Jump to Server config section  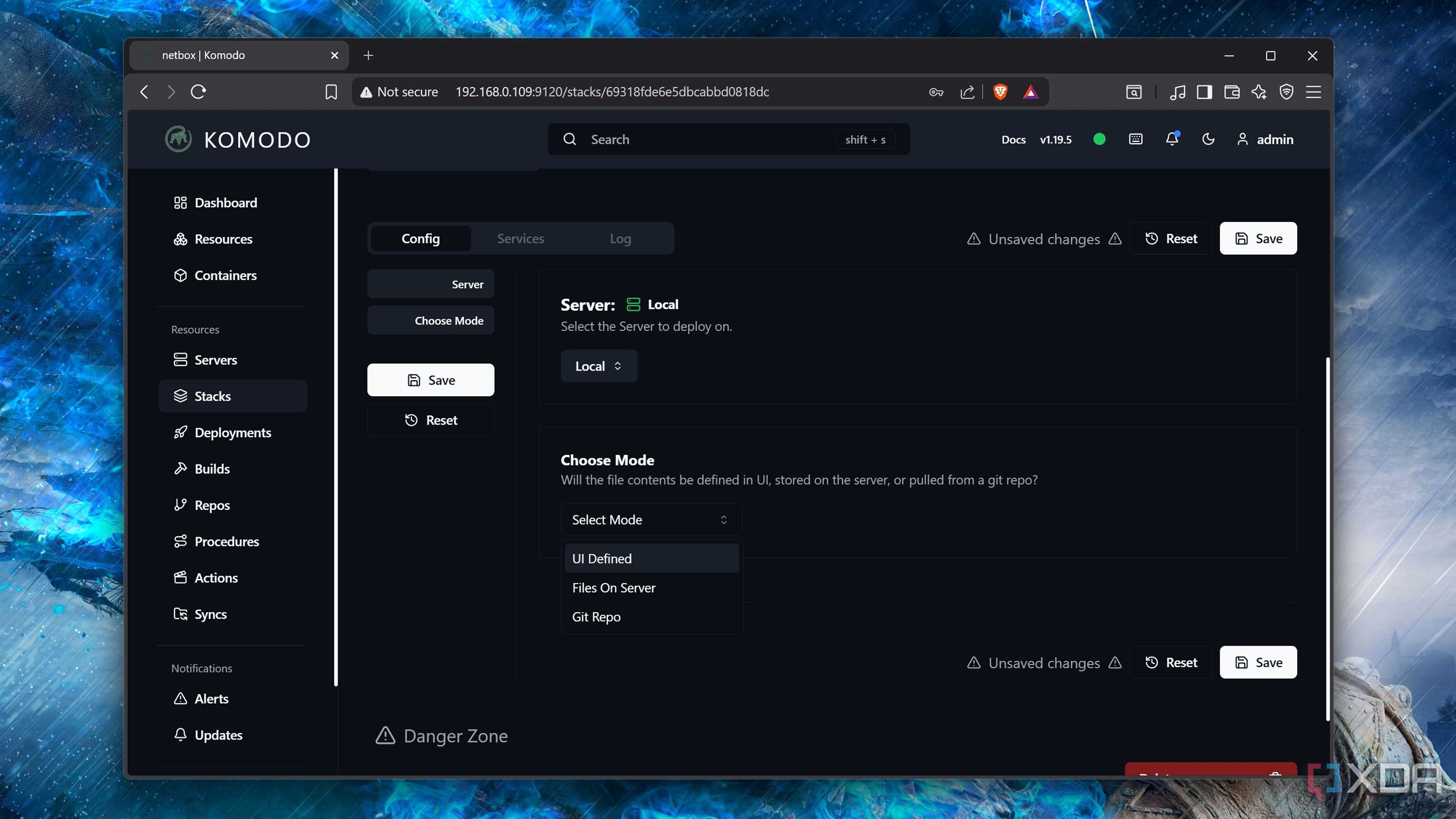431,284
